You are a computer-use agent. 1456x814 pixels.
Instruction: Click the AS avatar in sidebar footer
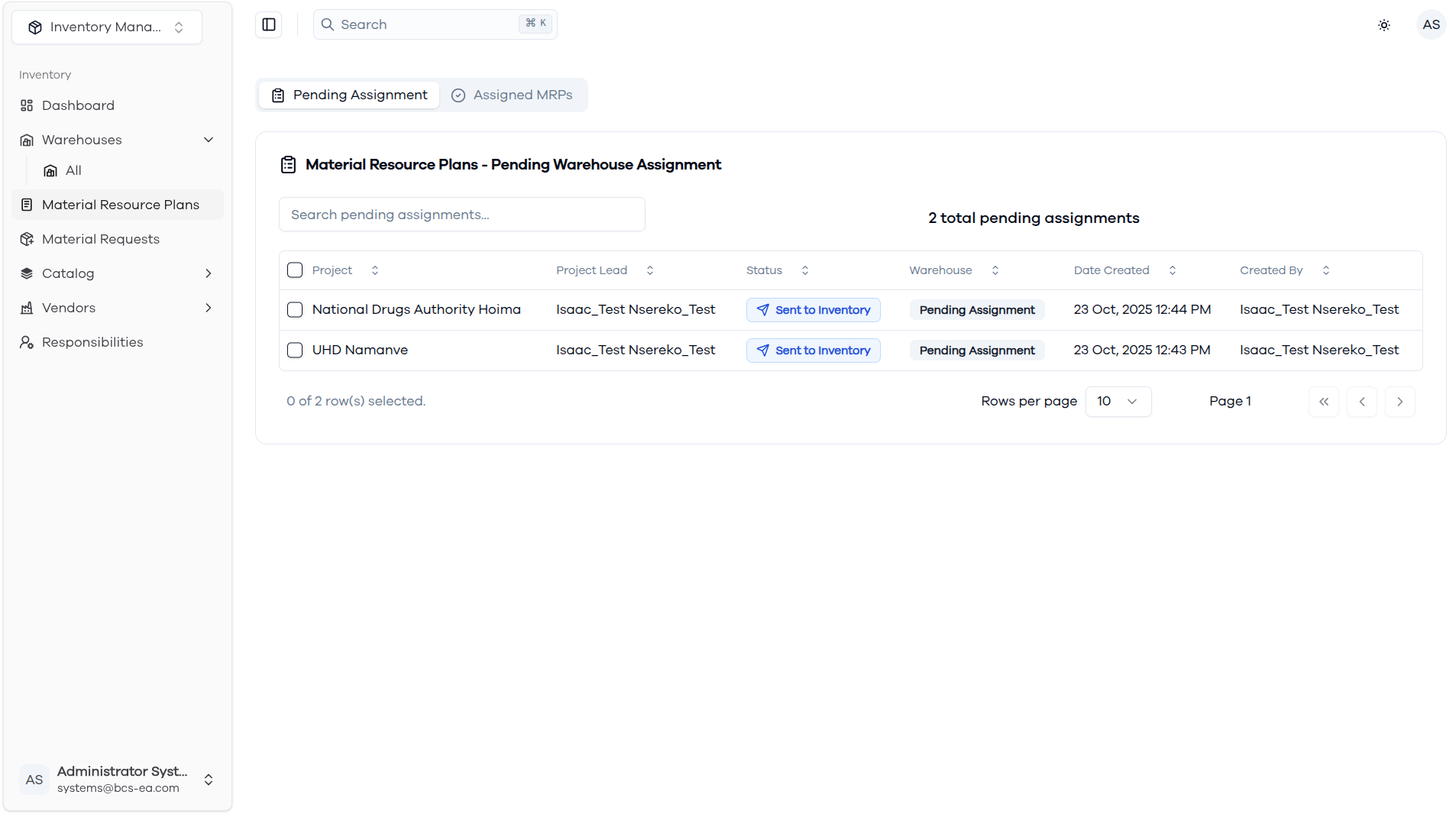34,780
